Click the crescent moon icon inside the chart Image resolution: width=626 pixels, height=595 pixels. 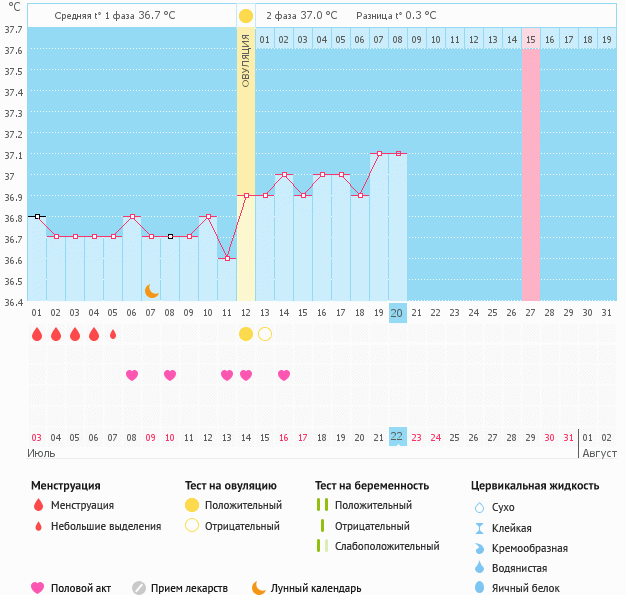click(151, 291)
